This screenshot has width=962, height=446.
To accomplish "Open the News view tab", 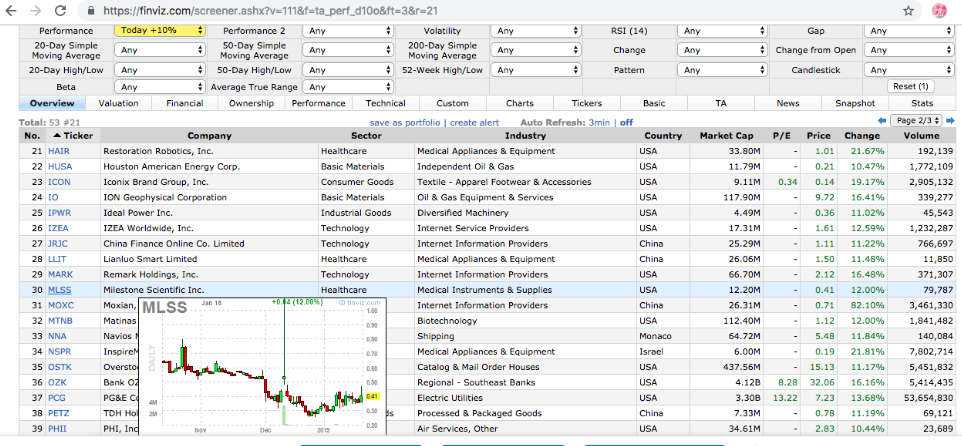I will click(788, 103).
